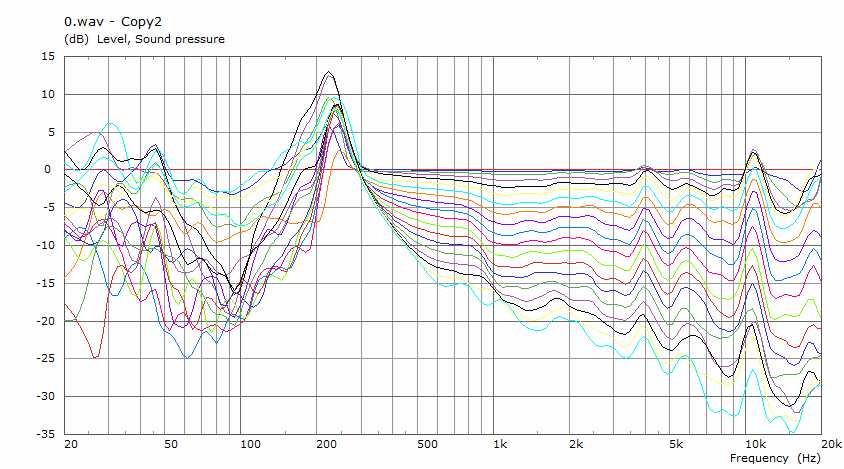Click the black curve's peak near 200 Hz
844x469 pixels.
coord(329,72)
